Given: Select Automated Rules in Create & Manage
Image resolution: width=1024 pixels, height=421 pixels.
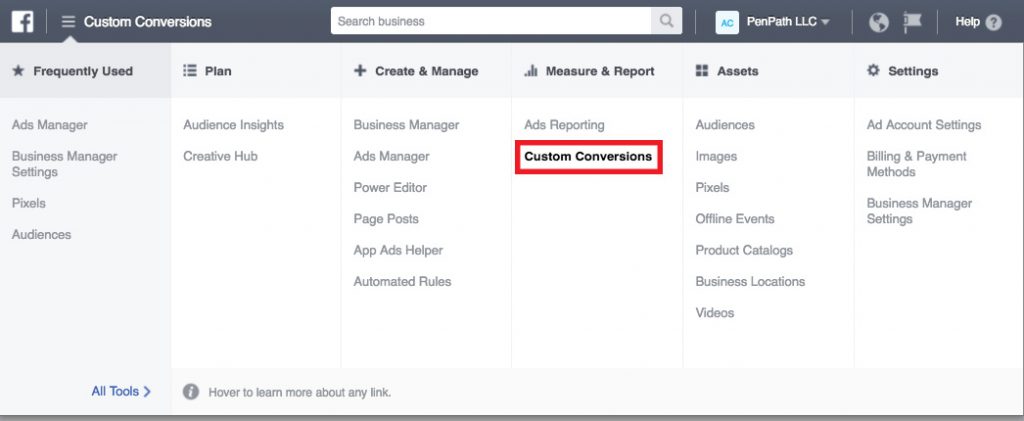Looking at the screenshot, I should coord(402,281).
